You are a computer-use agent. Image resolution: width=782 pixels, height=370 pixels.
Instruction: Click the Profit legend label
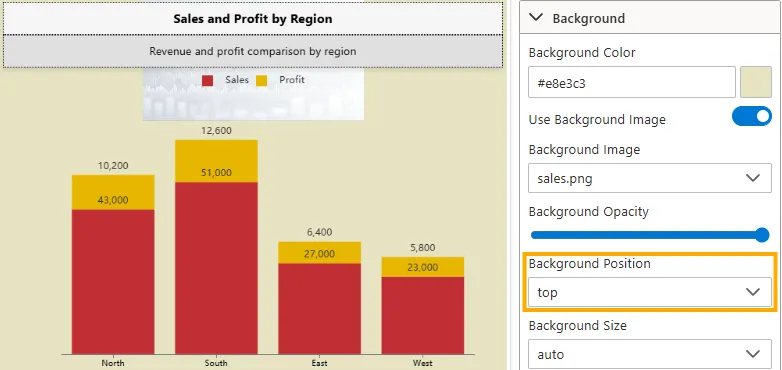coord(292,80)
